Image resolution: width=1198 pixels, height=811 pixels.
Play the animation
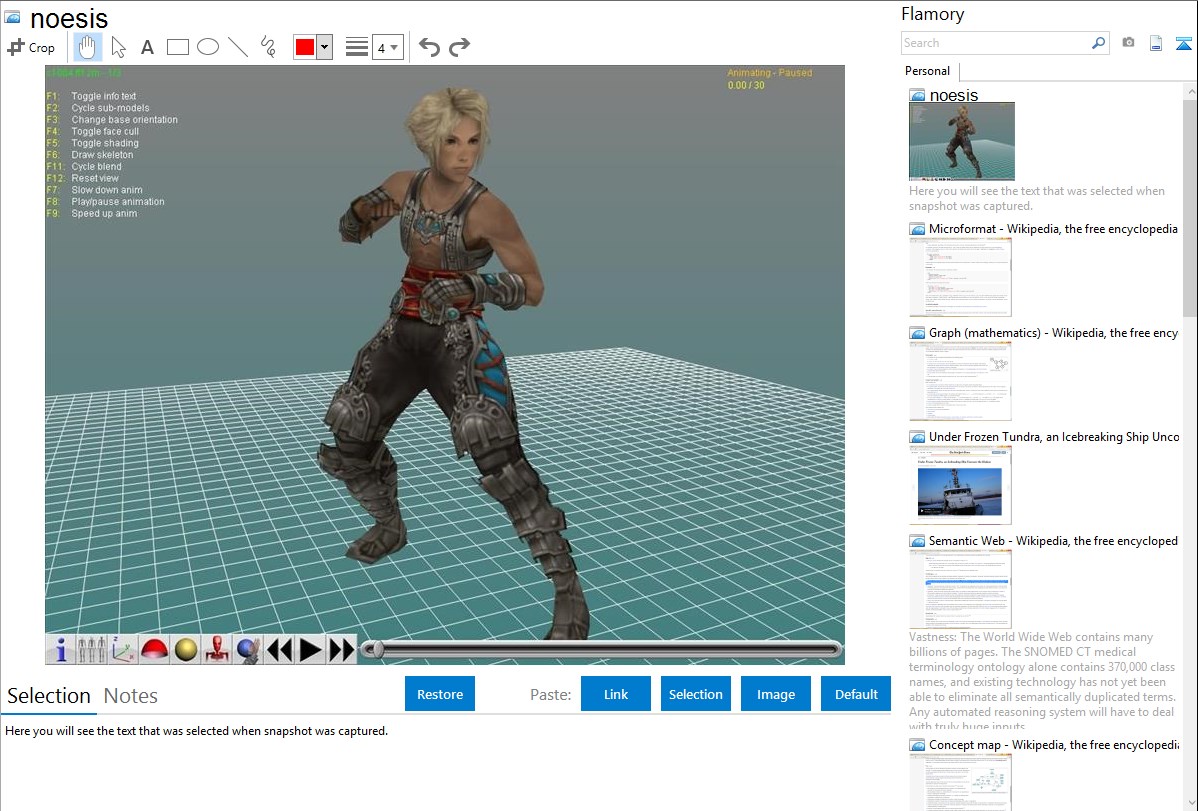pos(310,650)
